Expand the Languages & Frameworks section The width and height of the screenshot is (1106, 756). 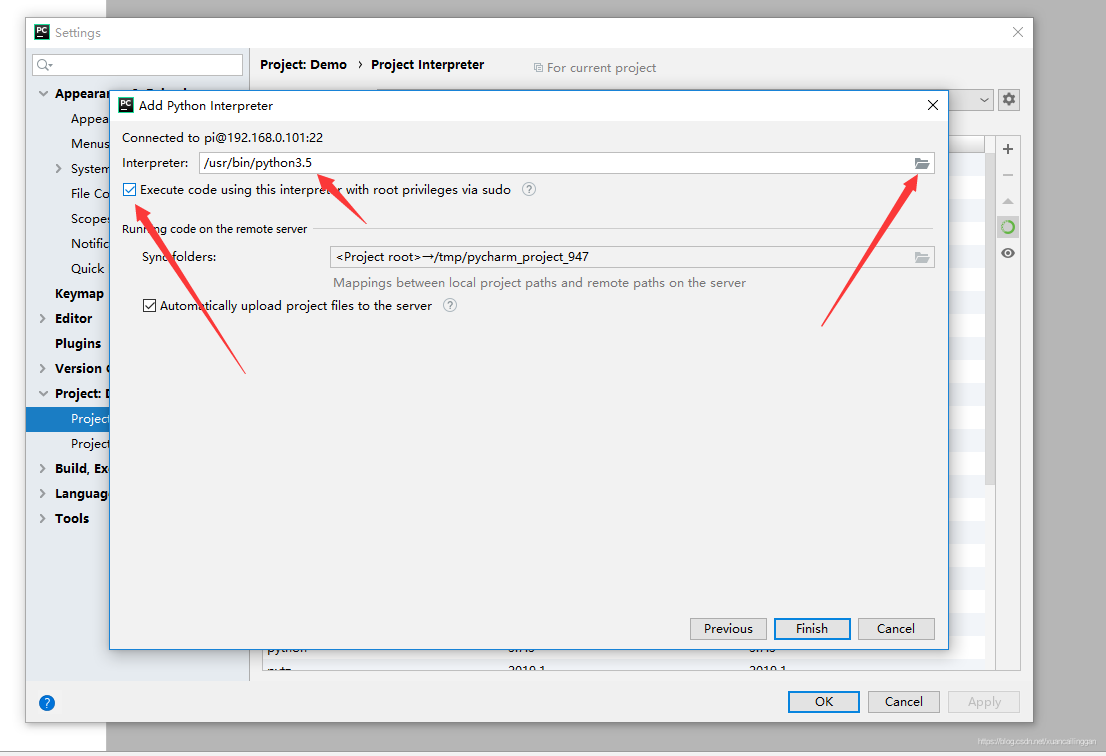[x=43, y=494]
